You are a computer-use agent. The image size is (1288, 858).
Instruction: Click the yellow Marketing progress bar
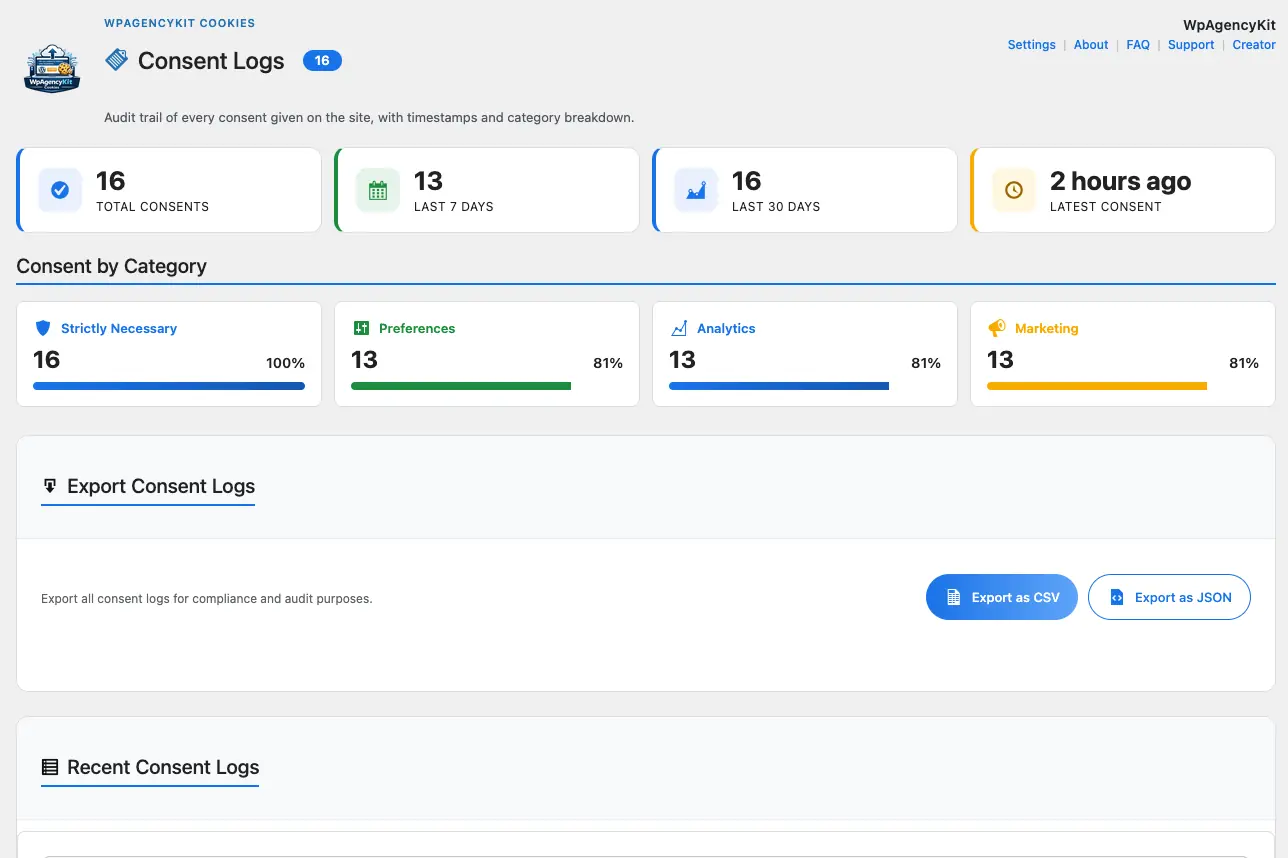pos(1097,386)
